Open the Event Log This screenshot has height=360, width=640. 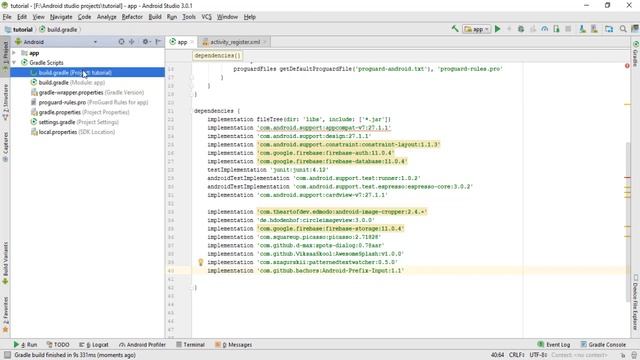click(x=553, y=345)
